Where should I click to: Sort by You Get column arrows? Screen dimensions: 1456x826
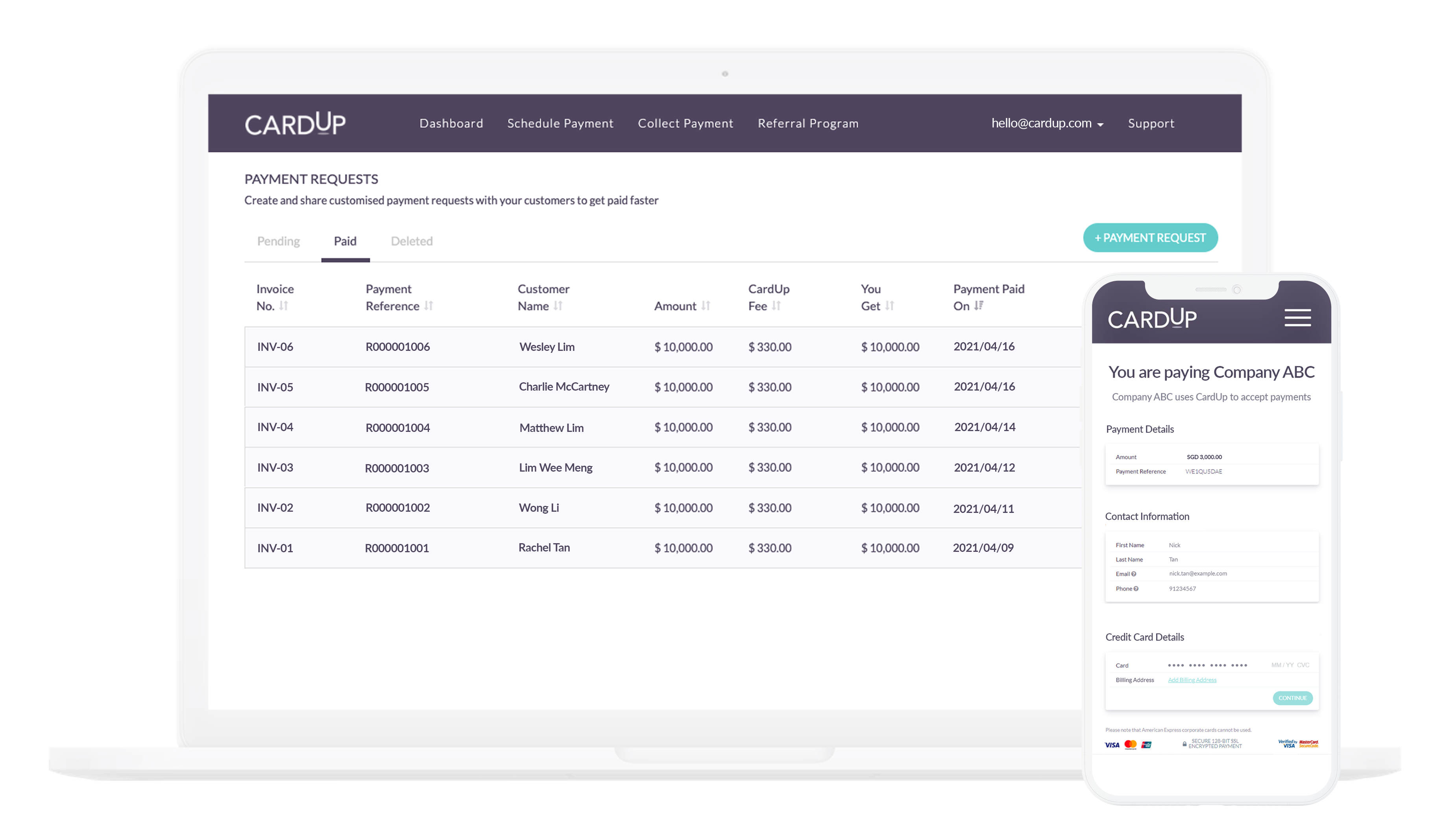coord(889,306)
